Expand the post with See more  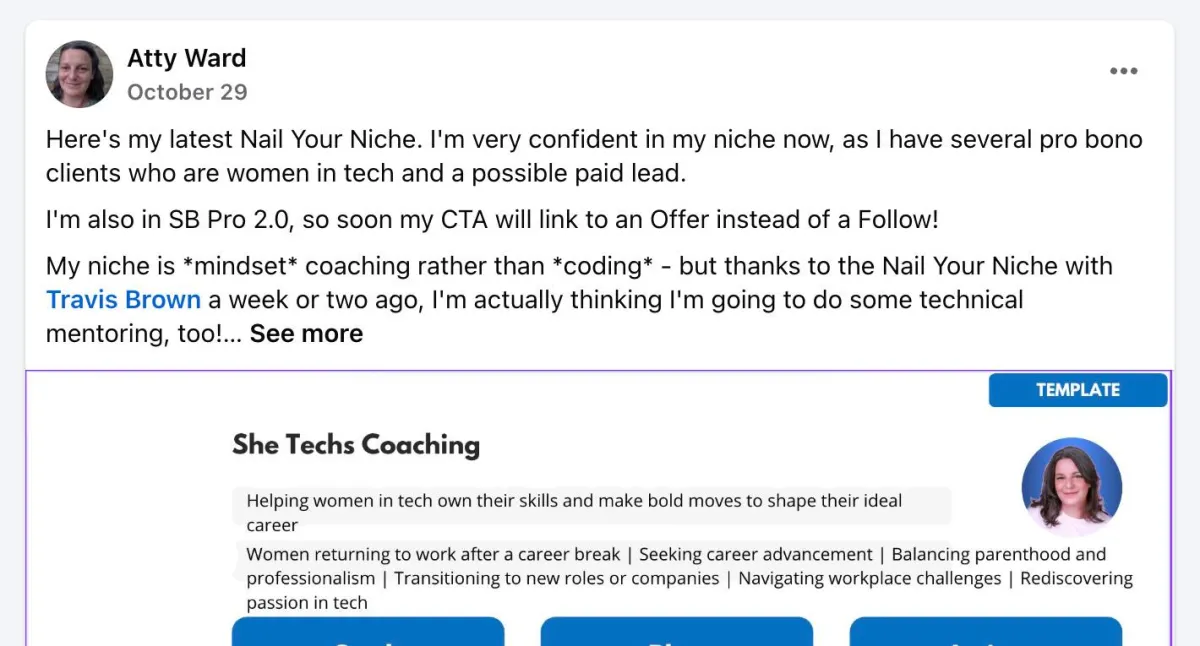click(306, 334)
